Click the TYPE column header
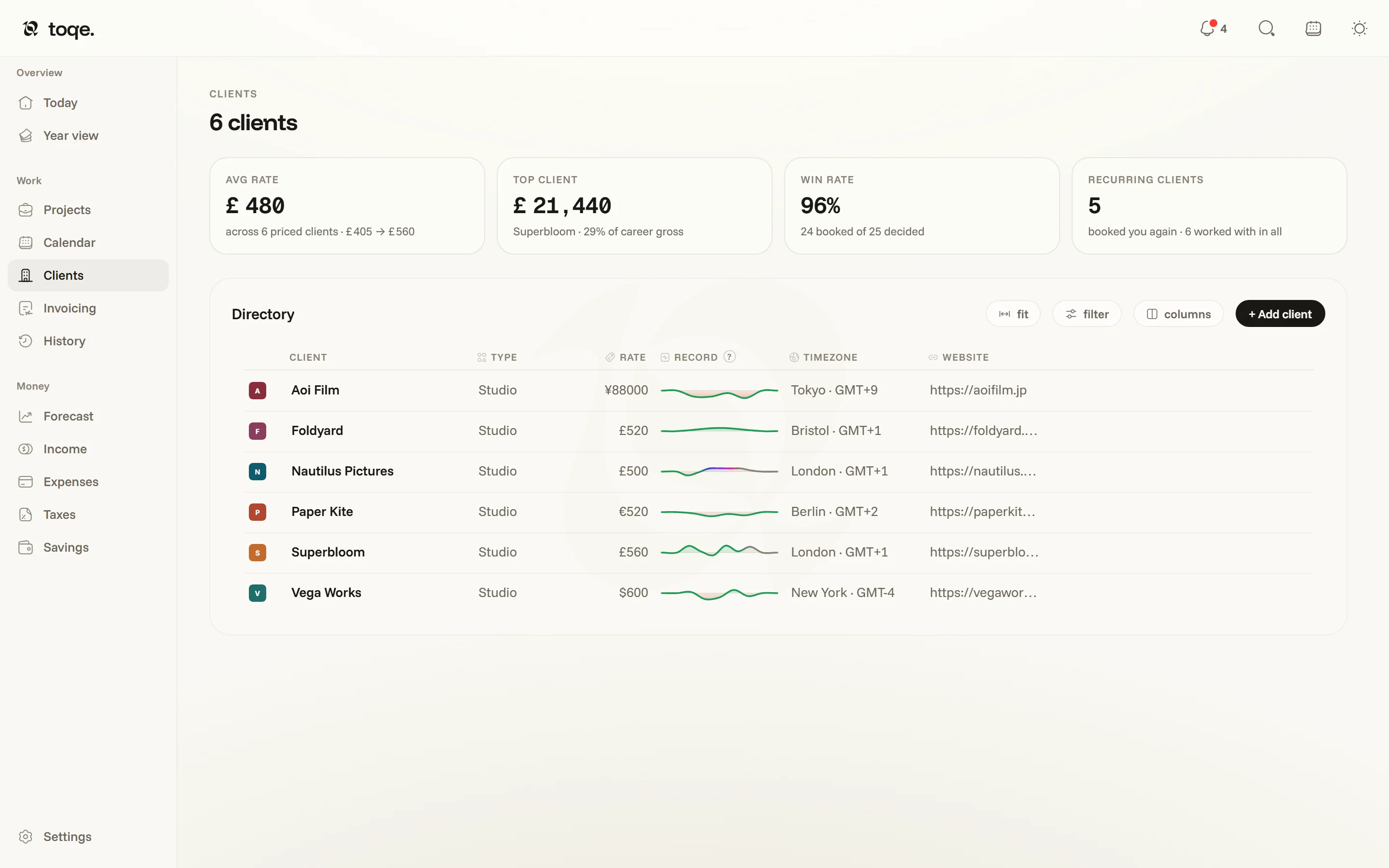This screenshot has width=1389, height=868. [x=497, y=357]
